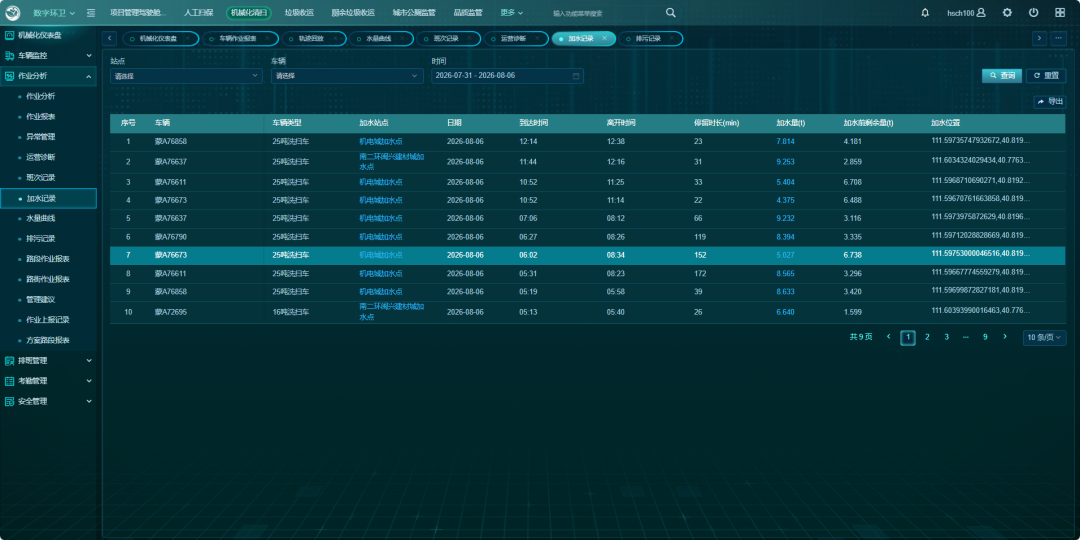This screenshot has height=540, width=1080.
Task: Click the app logo icon
Action: 13,12
